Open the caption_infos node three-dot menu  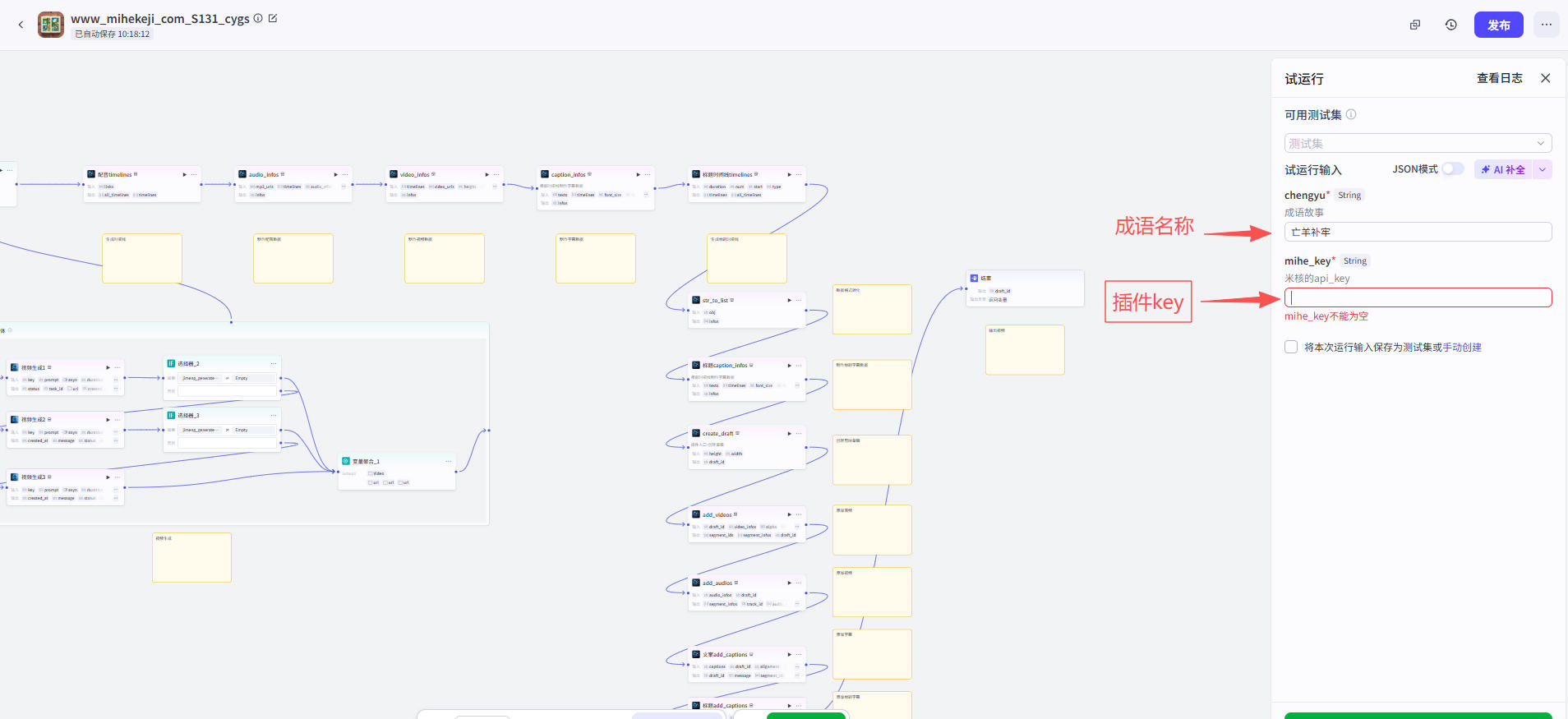tap(648, 174)
